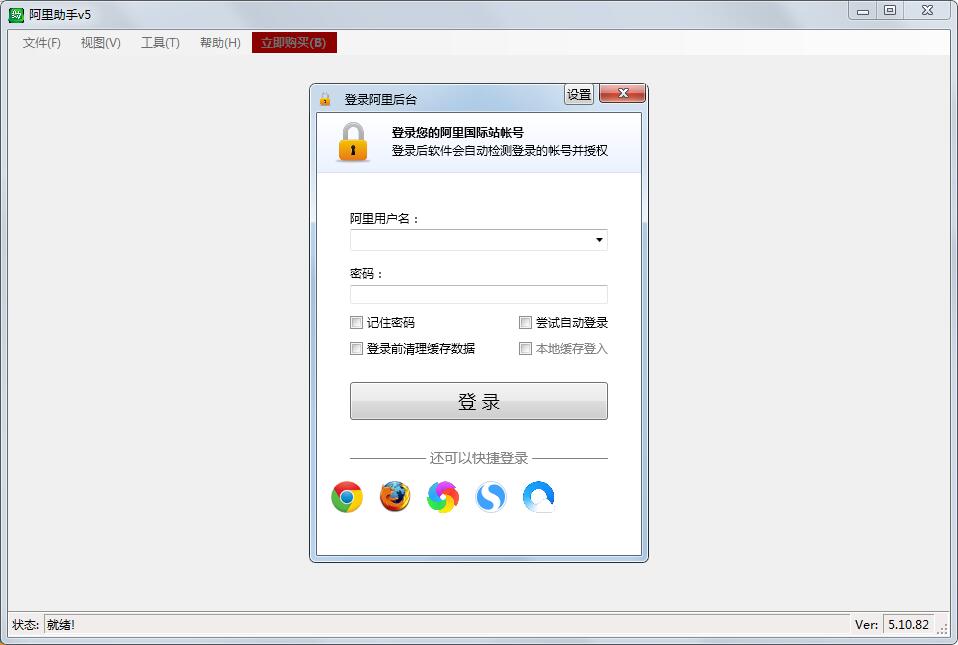Select the 360 browser quick login icon

coord(442,496)
